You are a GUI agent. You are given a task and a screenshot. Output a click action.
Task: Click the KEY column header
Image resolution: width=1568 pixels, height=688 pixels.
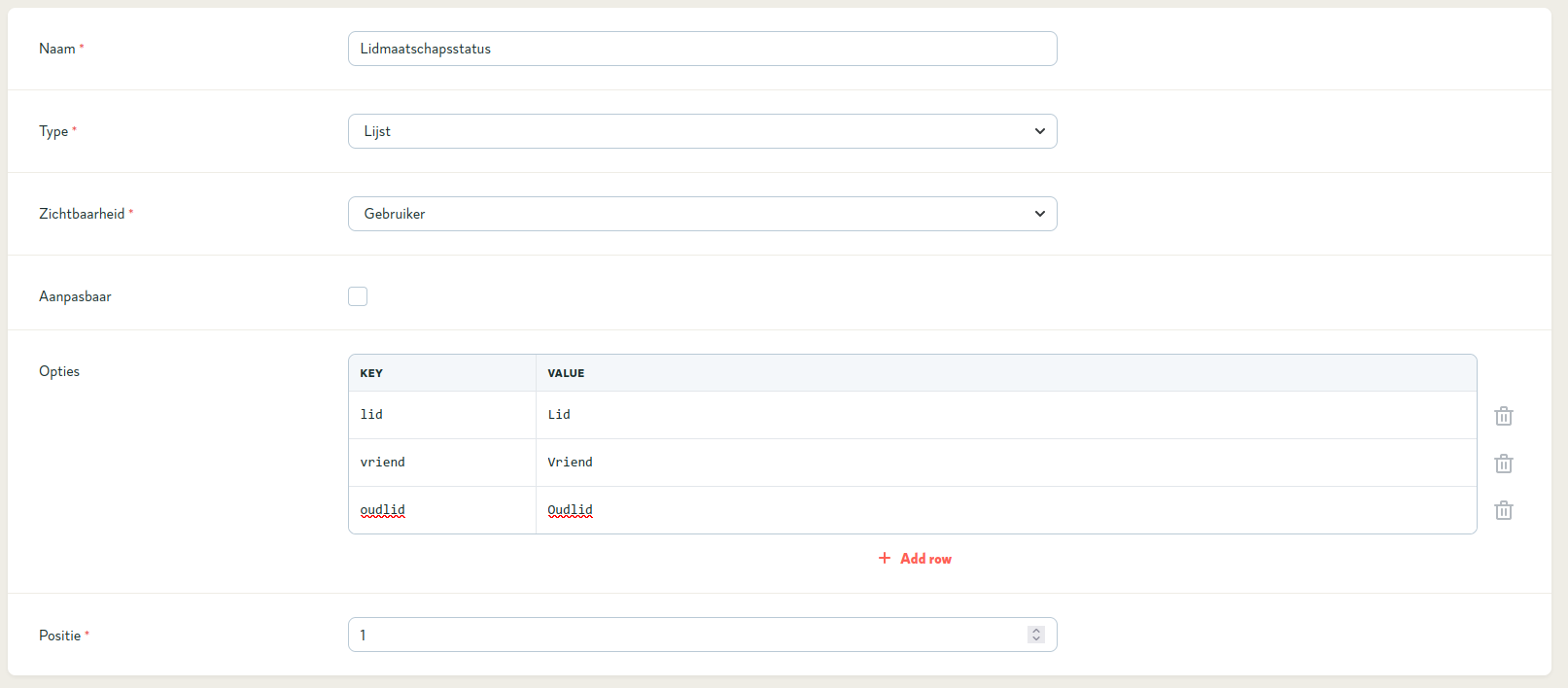(x=371, y=373)
